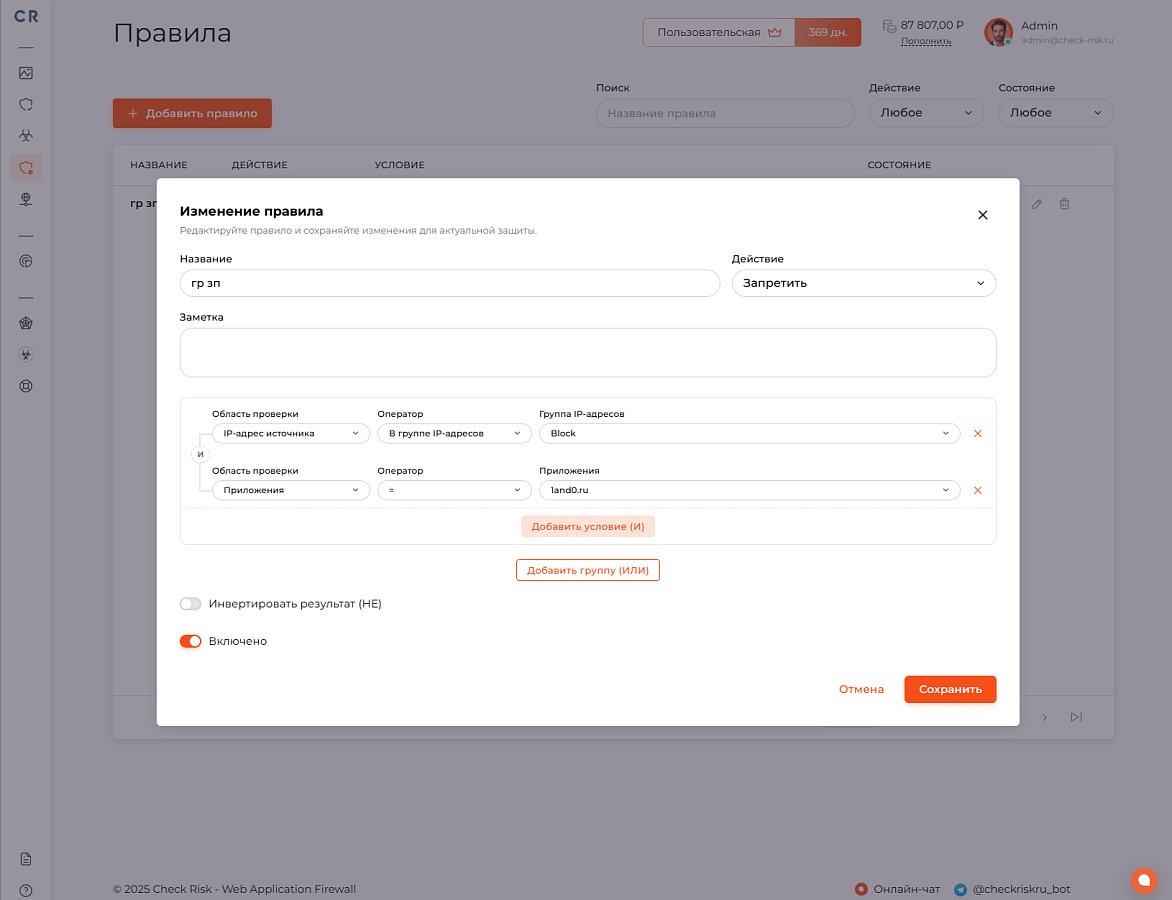The width and height of the screenshot is (1172, 900).
Task: Open the document icon in sidebar bottom
Action: click(25, 859)
